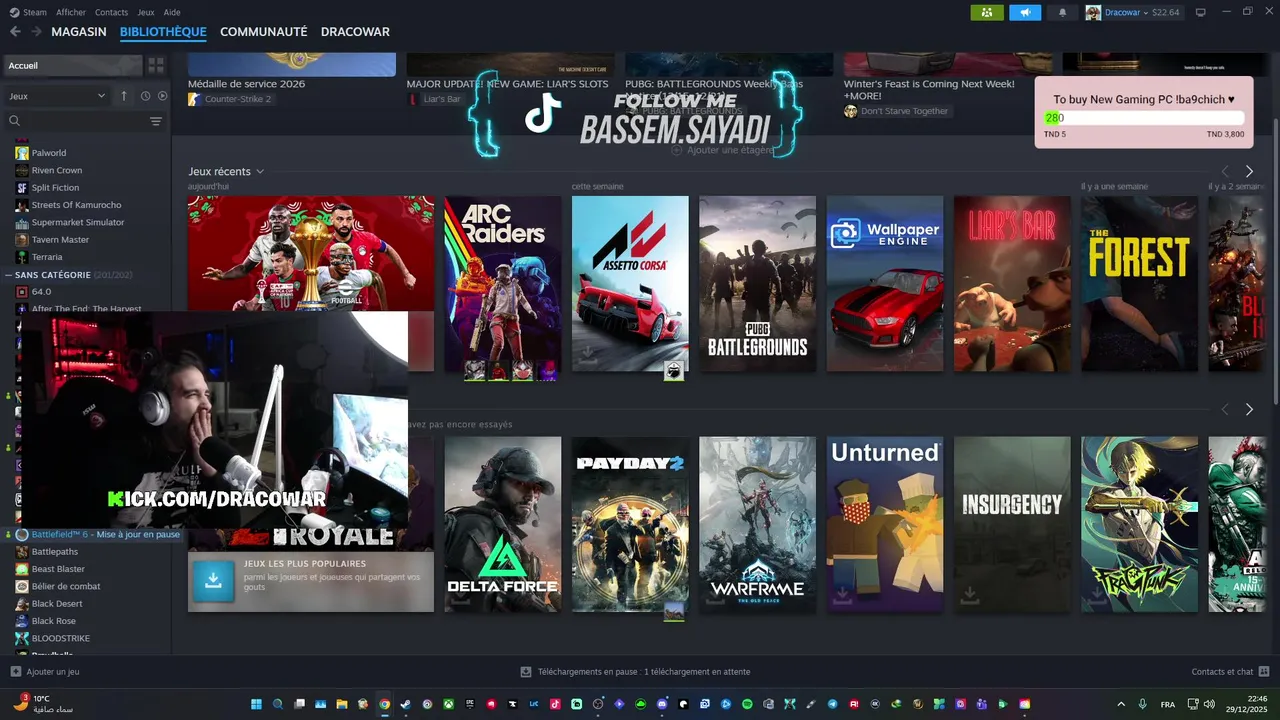Open the Liar's Bar cover
This screenshot has height=720, width=1280.
point(1012,284)
